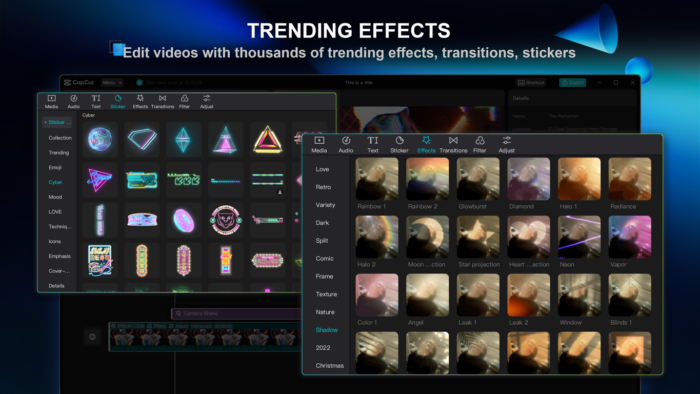Open the Collection sticker category
Image resolution: width=700 pixels, height=394 pixels.
(x=60, y=138)
